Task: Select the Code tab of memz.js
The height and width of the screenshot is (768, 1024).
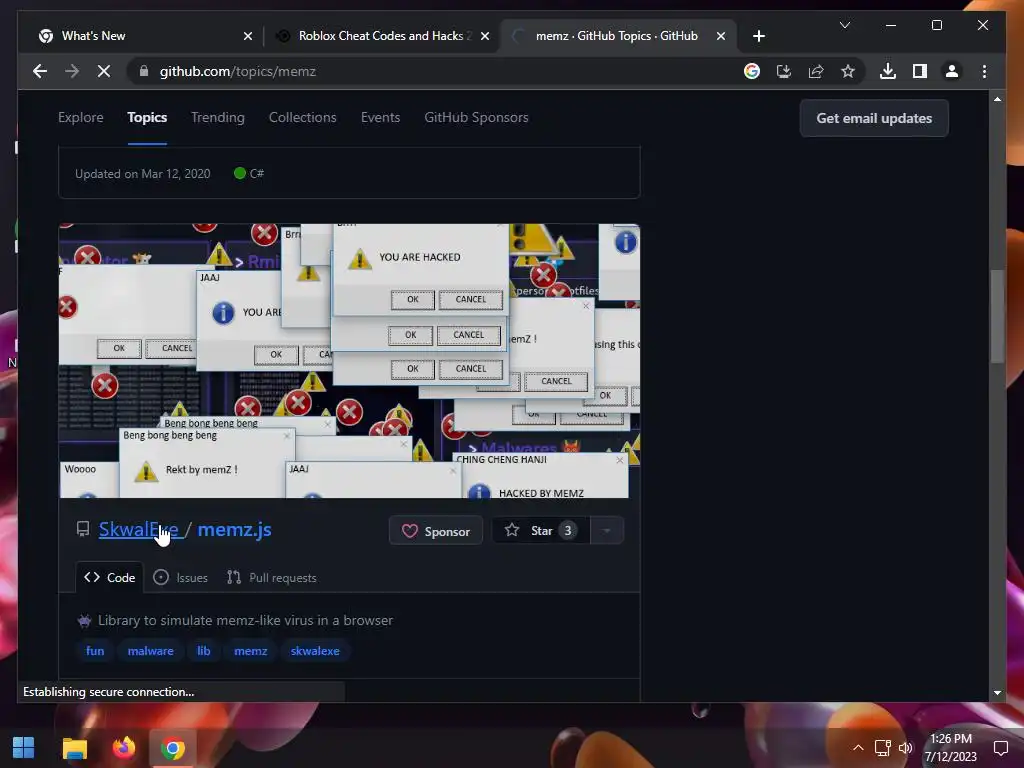Action: pyautogui.click(x=110, y=577)
